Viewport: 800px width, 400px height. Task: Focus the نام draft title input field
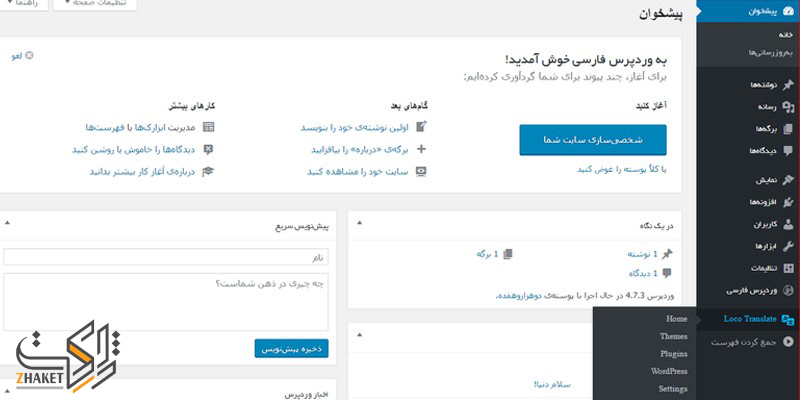166,257
